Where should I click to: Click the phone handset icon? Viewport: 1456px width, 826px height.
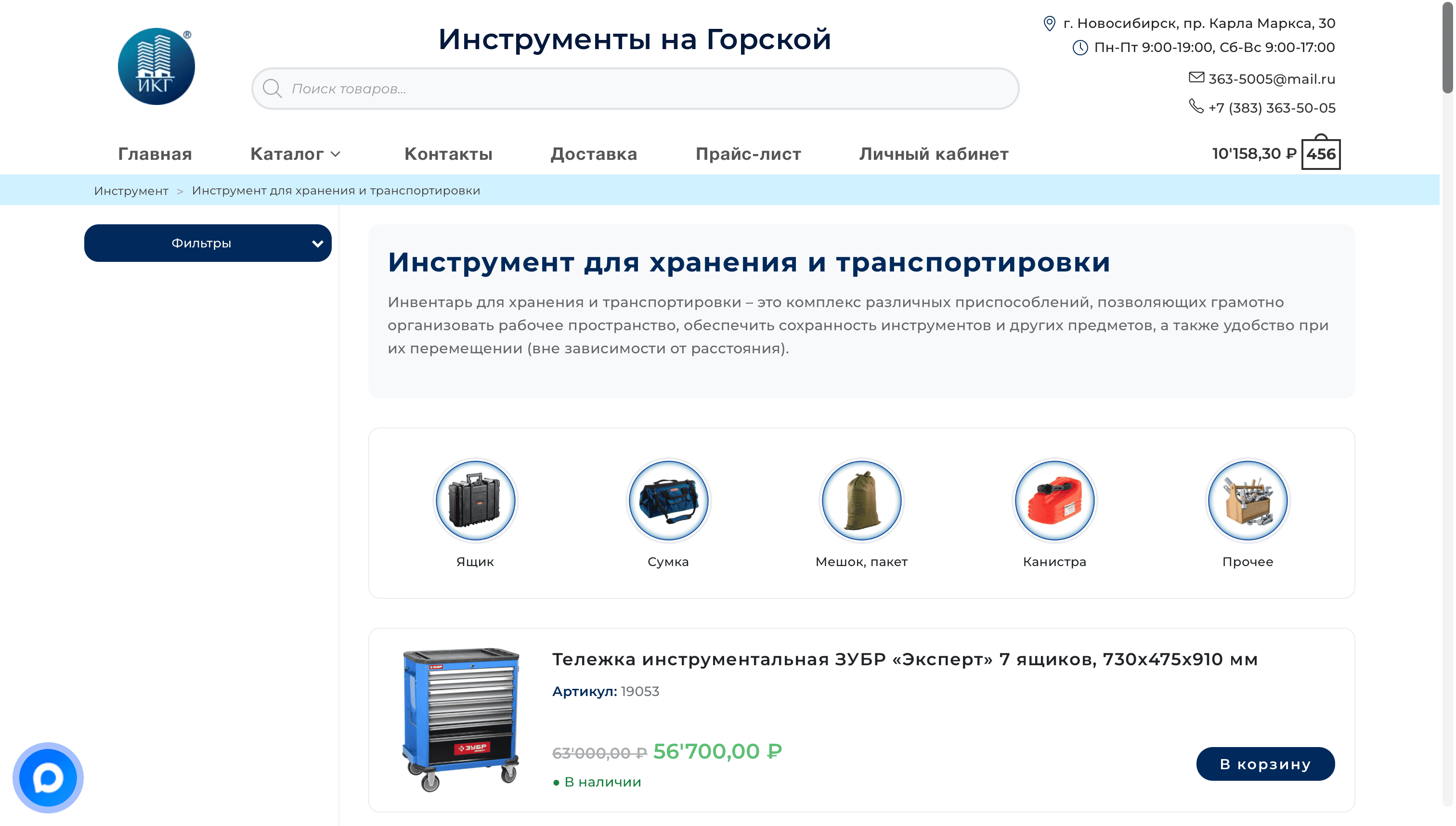point(1196,106)
